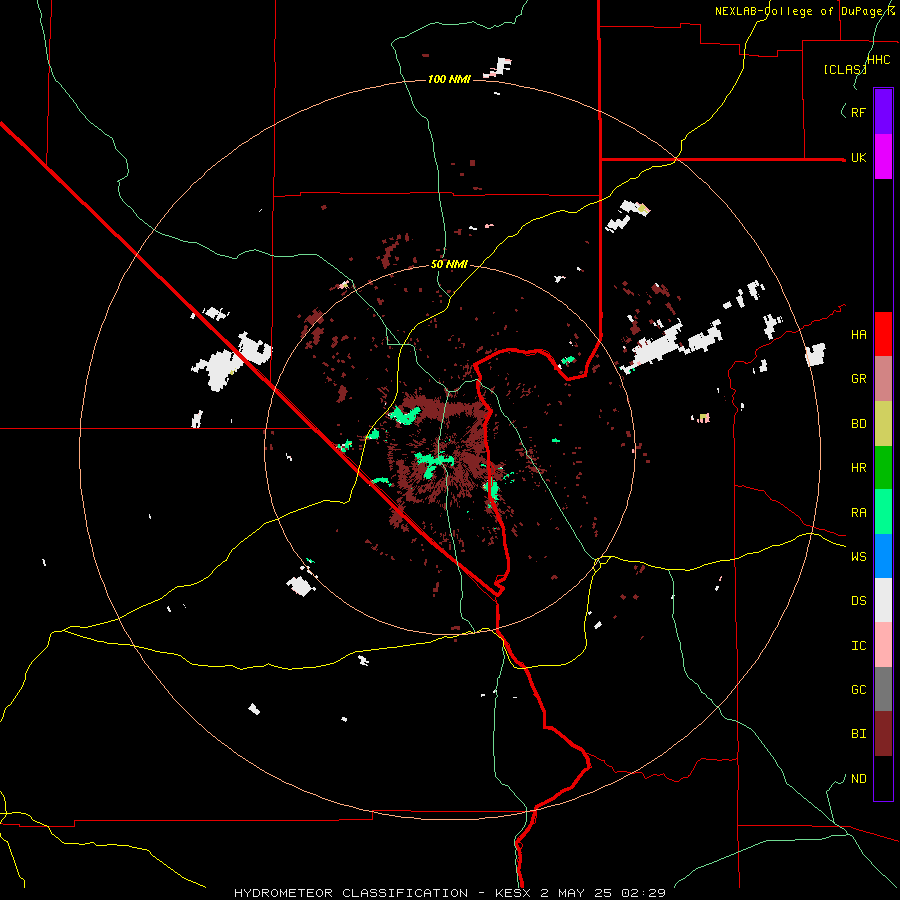Click the white DS legend swatch

[883, 600]
